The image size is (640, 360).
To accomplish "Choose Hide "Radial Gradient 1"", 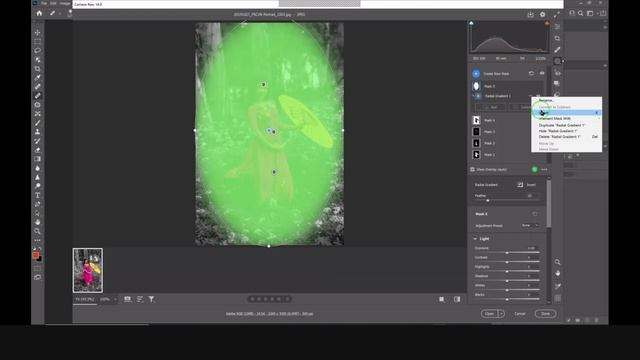I will click(558, 131).
